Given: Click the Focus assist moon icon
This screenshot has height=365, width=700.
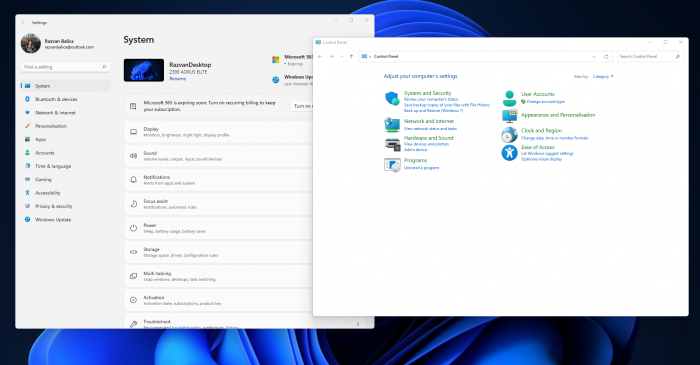Looking at the screenshot, I should coord(133,204).
